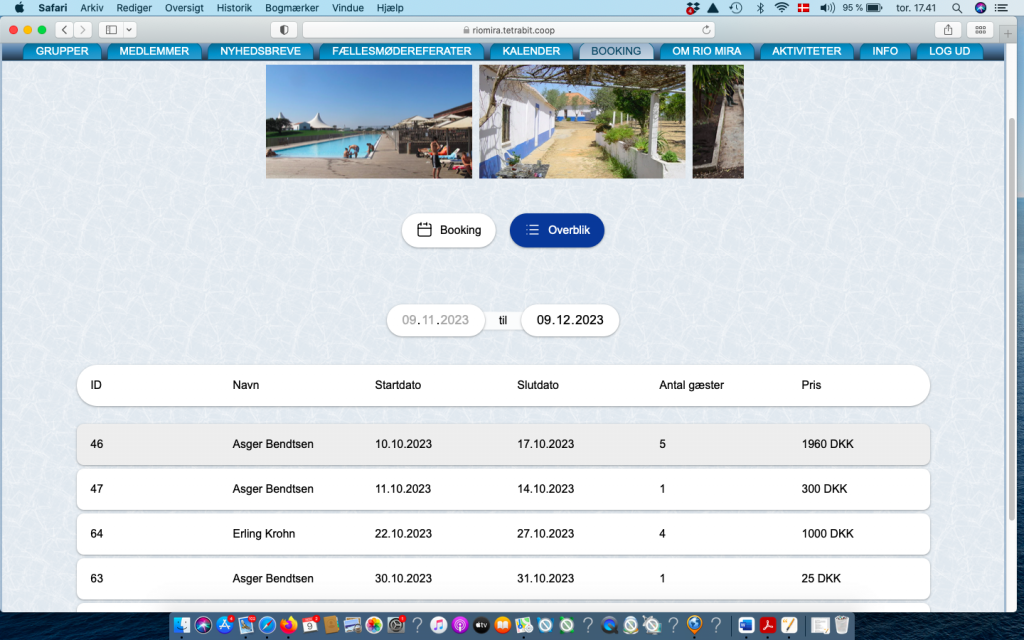The height and width of the screenshot is (640, 1024).
Task: Open the Trash in the Dock
Action: pyautogui.click(x=842, y=625)
